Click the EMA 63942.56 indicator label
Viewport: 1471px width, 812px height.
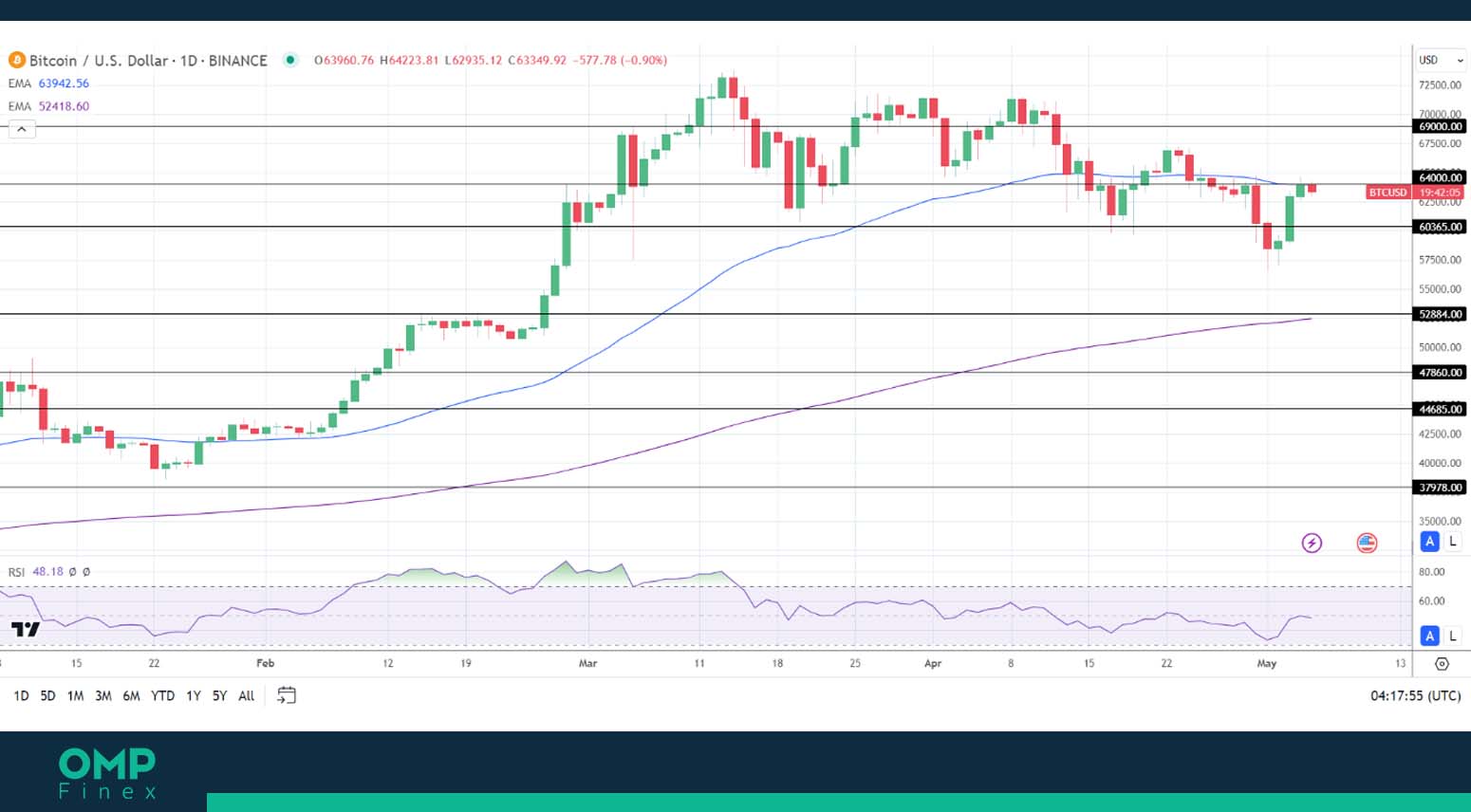(48, 83)
